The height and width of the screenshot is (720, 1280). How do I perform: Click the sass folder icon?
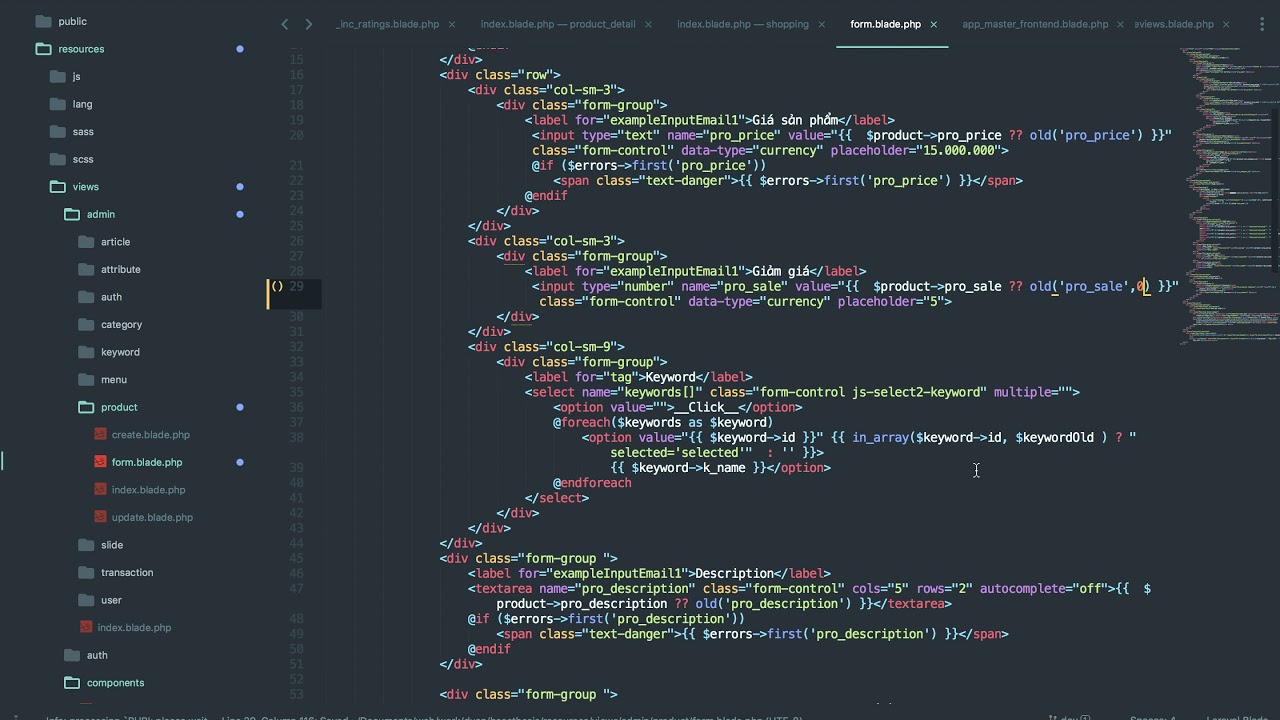(57, 131)
